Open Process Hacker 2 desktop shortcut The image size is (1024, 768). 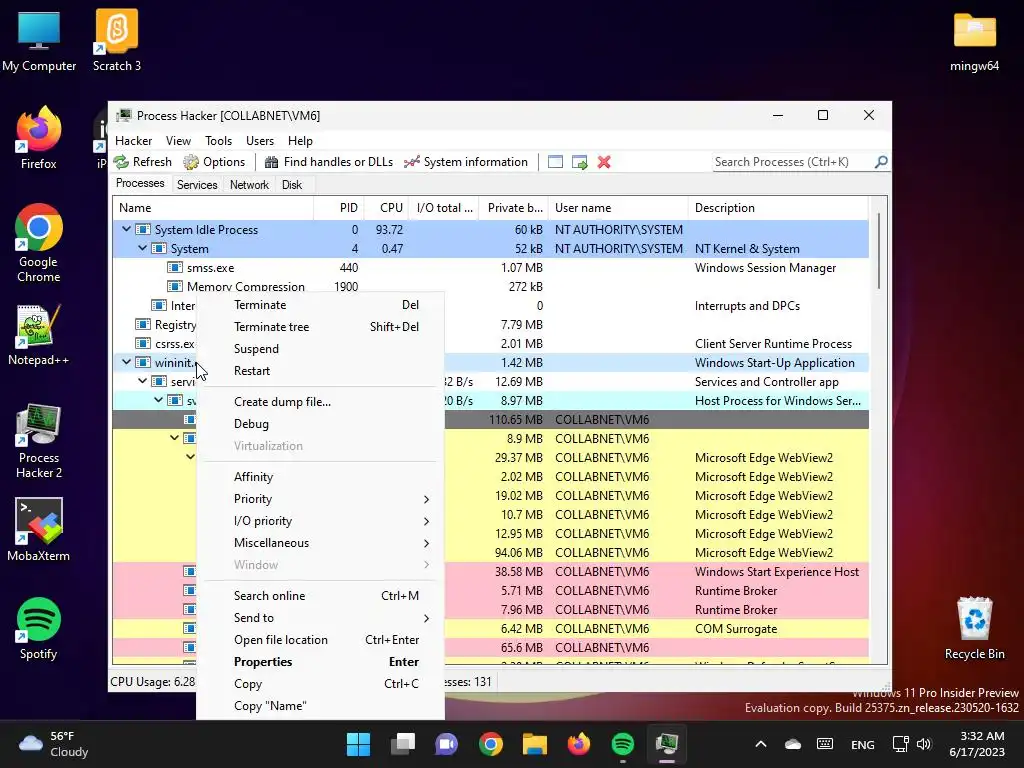[39, 440]
